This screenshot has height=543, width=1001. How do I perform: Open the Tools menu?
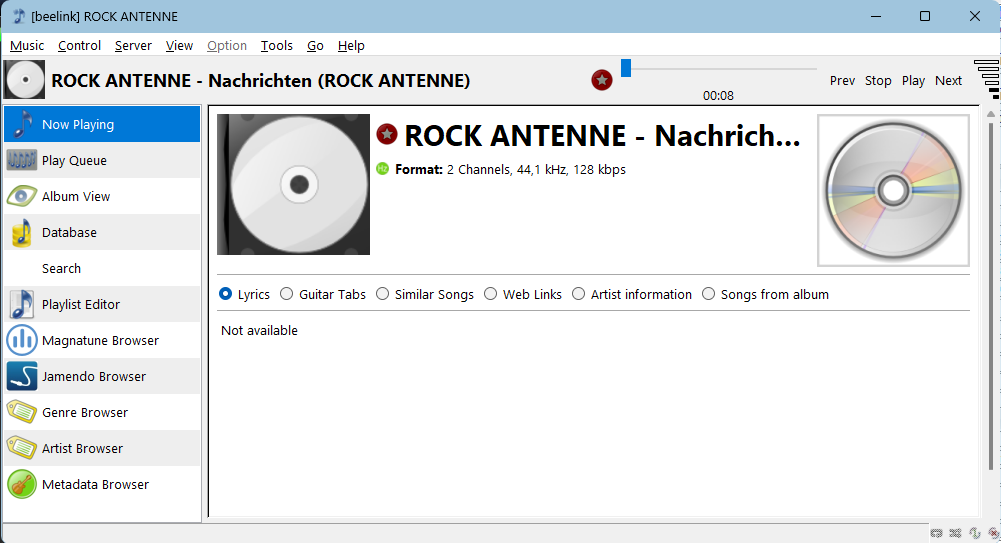[276, 45]
